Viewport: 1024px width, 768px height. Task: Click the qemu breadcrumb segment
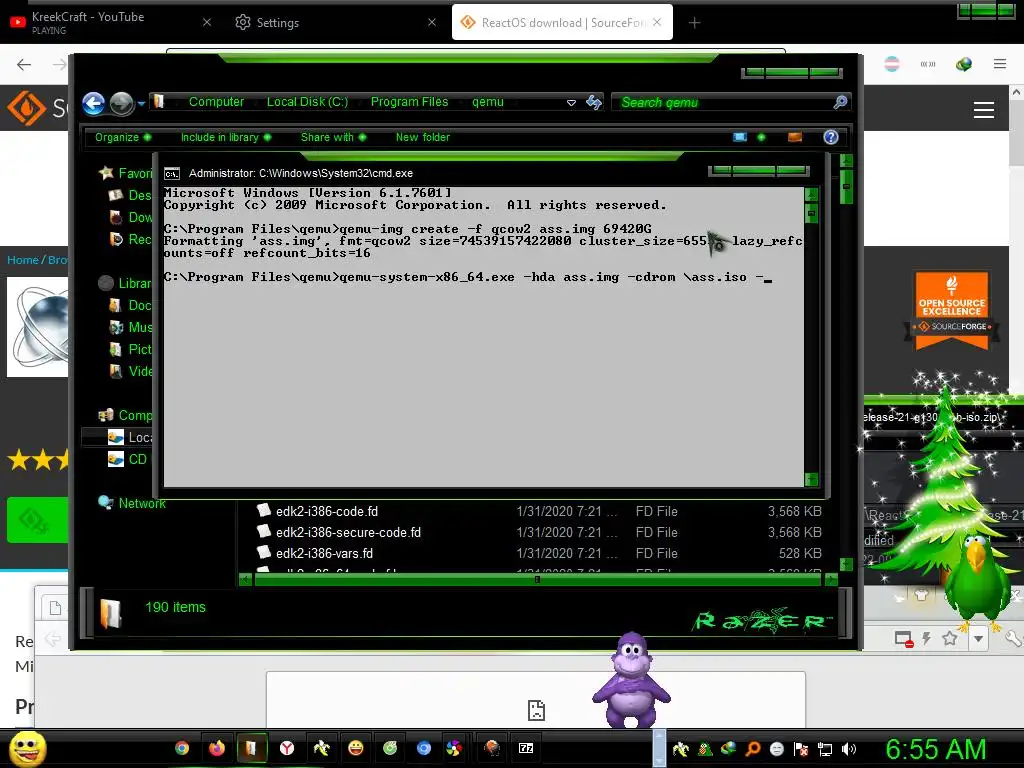488,102
